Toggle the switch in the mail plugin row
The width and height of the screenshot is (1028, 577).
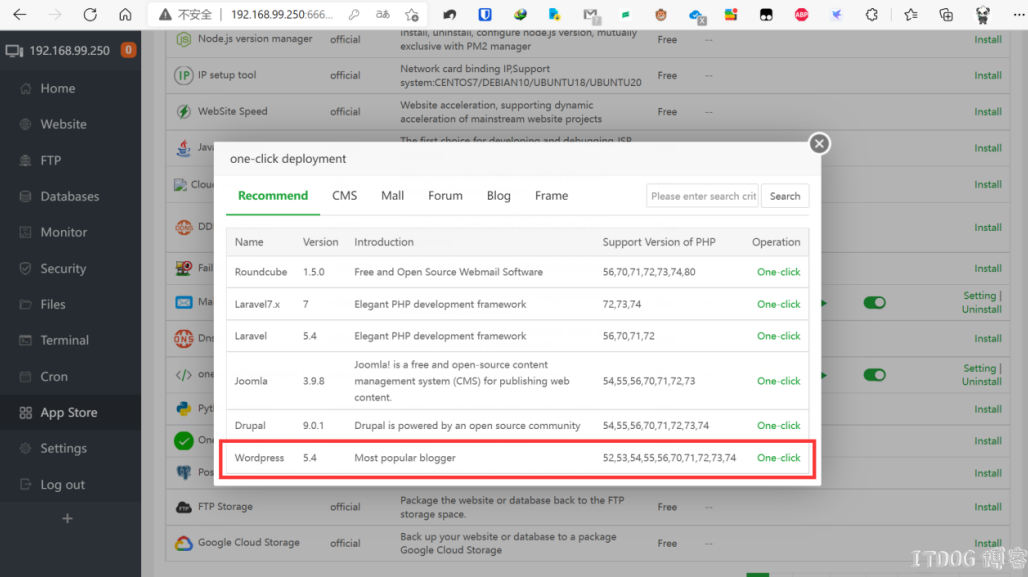tap(874, 302)
